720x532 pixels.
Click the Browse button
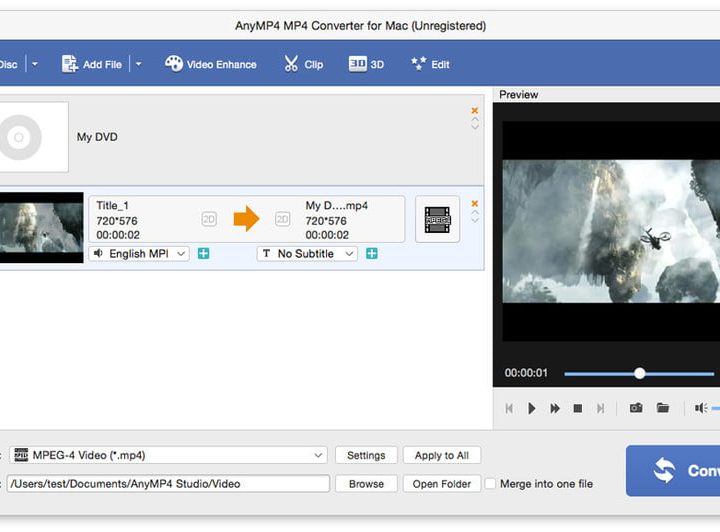pyautogui.click(x=366, y=484)
